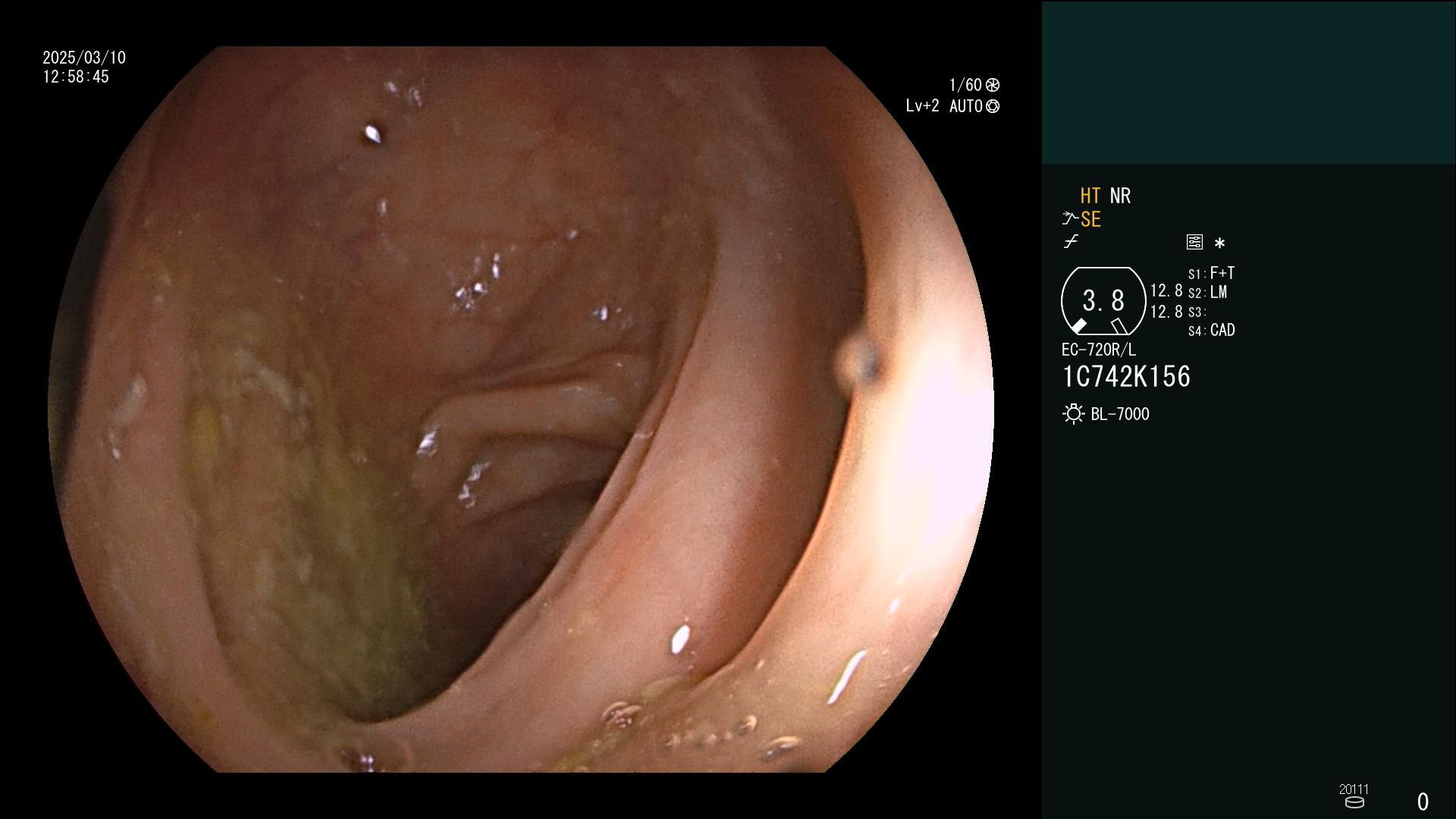Screen dimensions: 1456x819
Task: Click the AUTO exposure mode text
Action: point(966,107)
